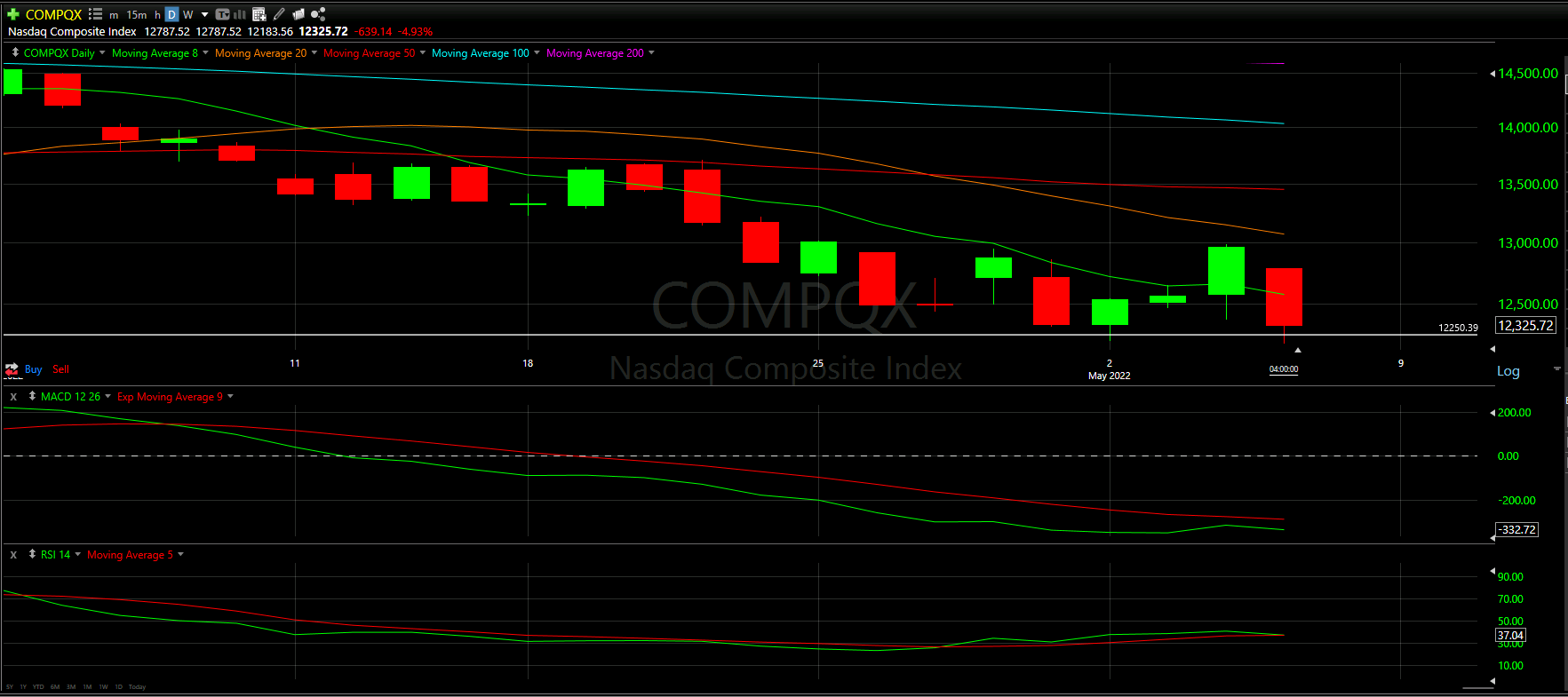
Task: Expand the Moving Average 50 dropdown
Action: coord(423,52)
